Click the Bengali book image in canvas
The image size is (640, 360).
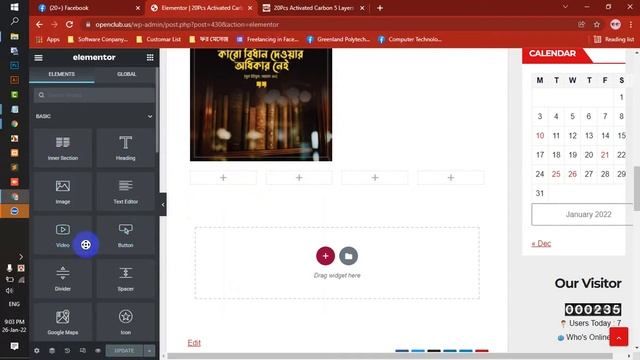(x=261, y=104)
